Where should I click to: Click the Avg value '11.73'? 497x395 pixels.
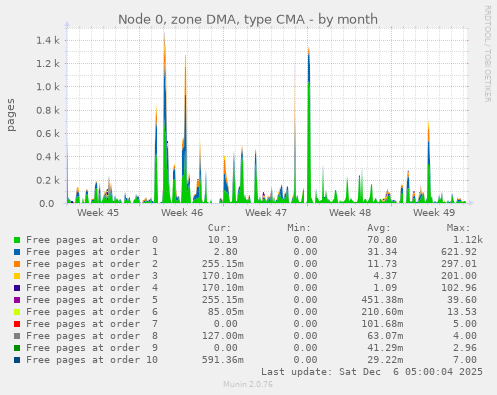coord(382,264)
